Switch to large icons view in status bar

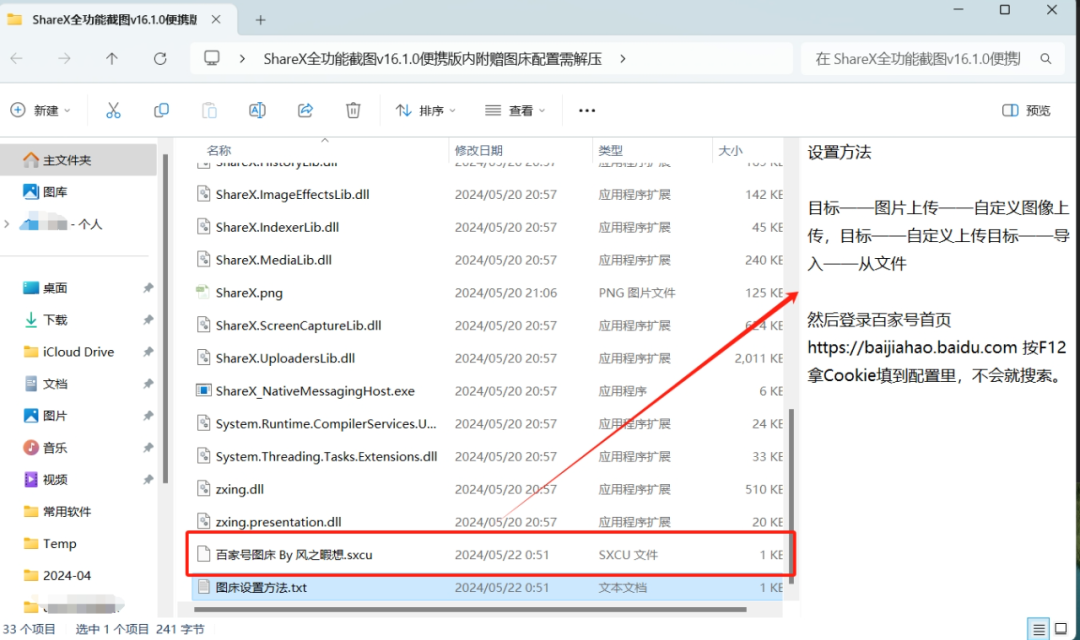(1061, 628)
